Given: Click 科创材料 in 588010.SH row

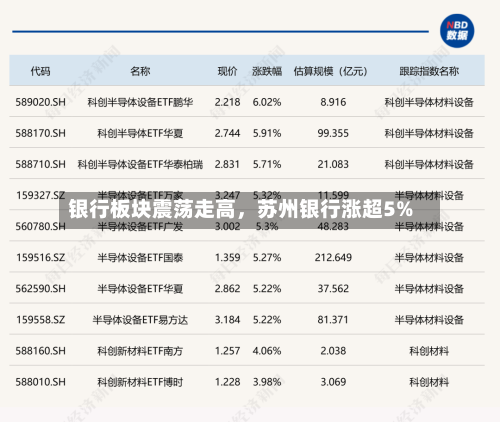Looking at the screenshot, I should pyautogui.click(x=429, y=382).
